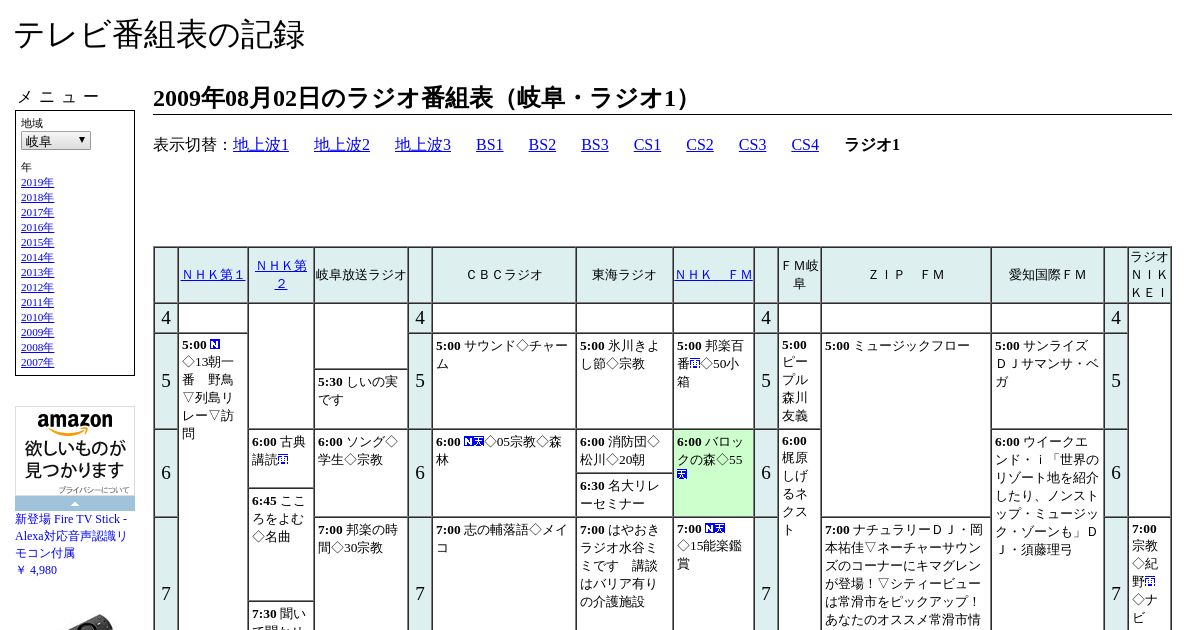Switch to BS3 listing

pyautogui.click(x=595, y=145)
